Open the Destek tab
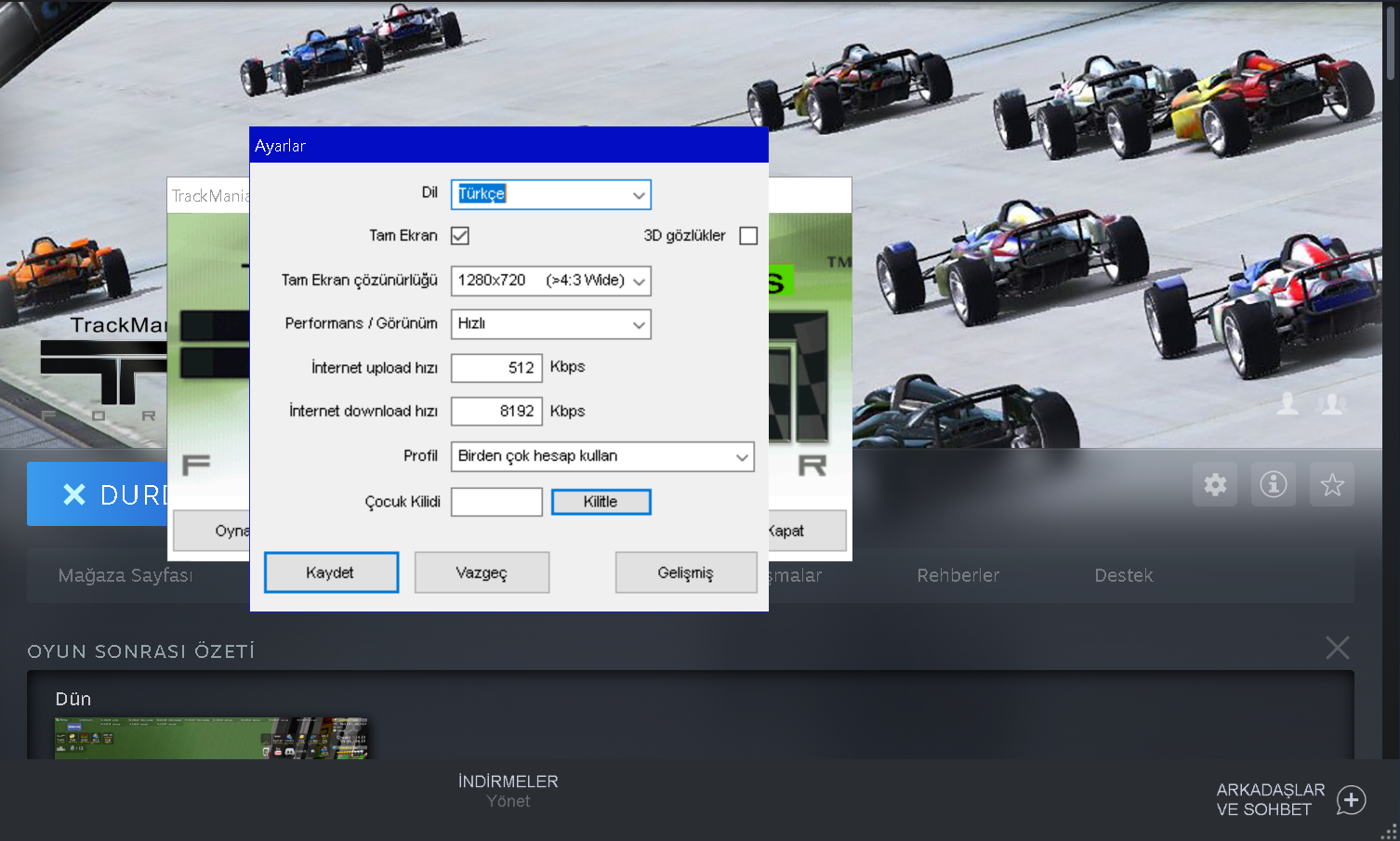 [x=1124, y=575]
